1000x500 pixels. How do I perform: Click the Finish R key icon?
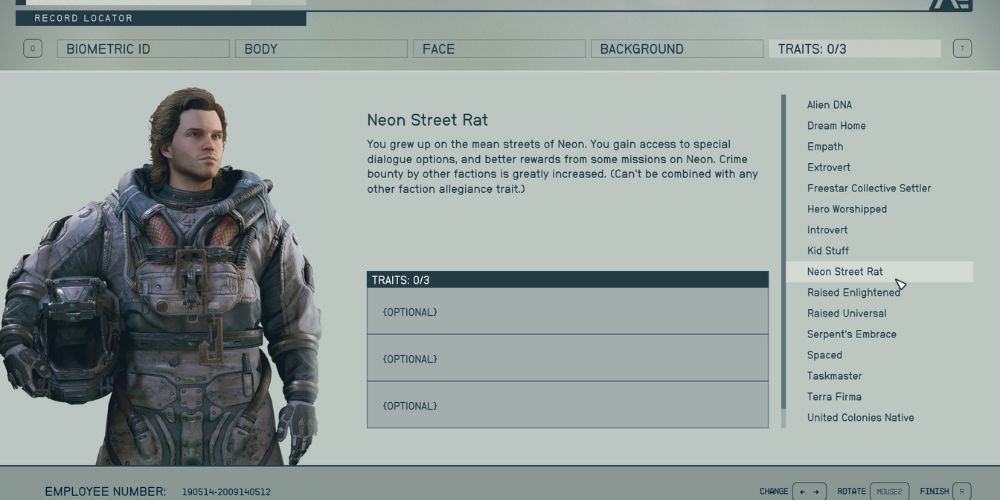(x=961, y=491)
